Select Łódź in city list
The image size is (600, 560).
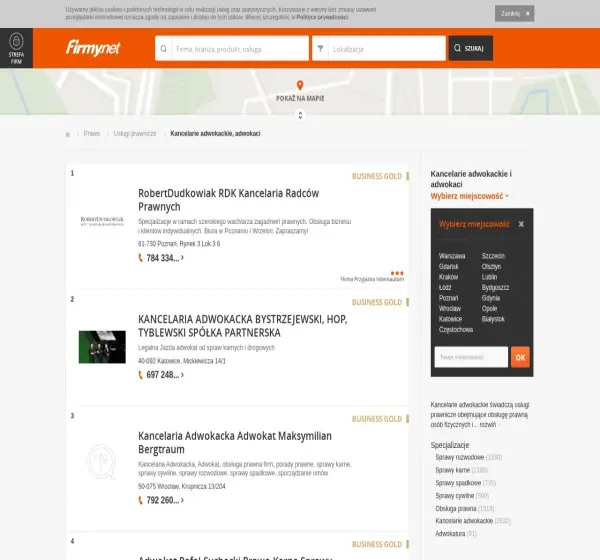(445, 287)
